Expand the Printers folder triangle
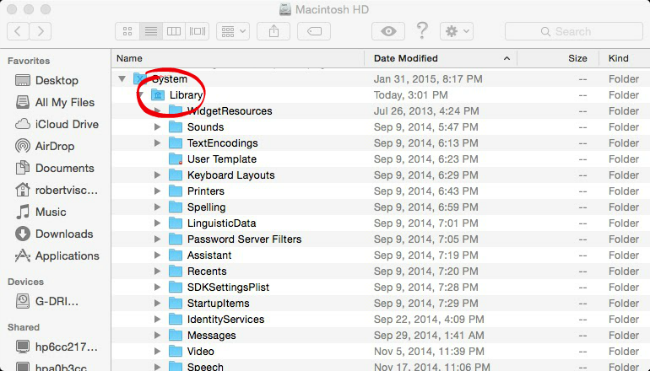The image size is (650, 371). click(157, 191)
